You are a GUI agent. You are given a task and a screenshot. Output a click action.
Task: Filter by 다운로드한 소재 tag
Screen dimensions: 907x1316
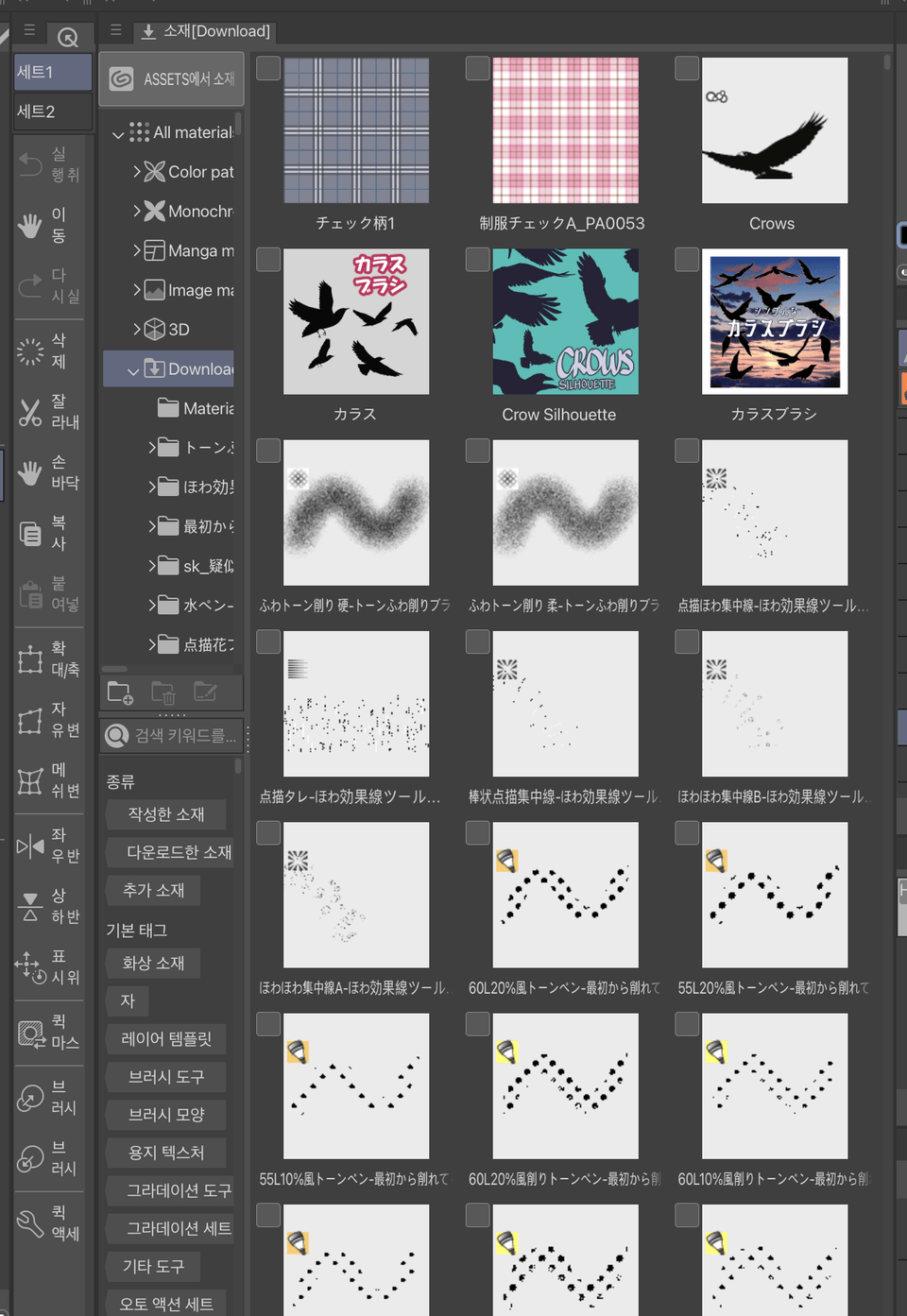click(x=170, y=852)
